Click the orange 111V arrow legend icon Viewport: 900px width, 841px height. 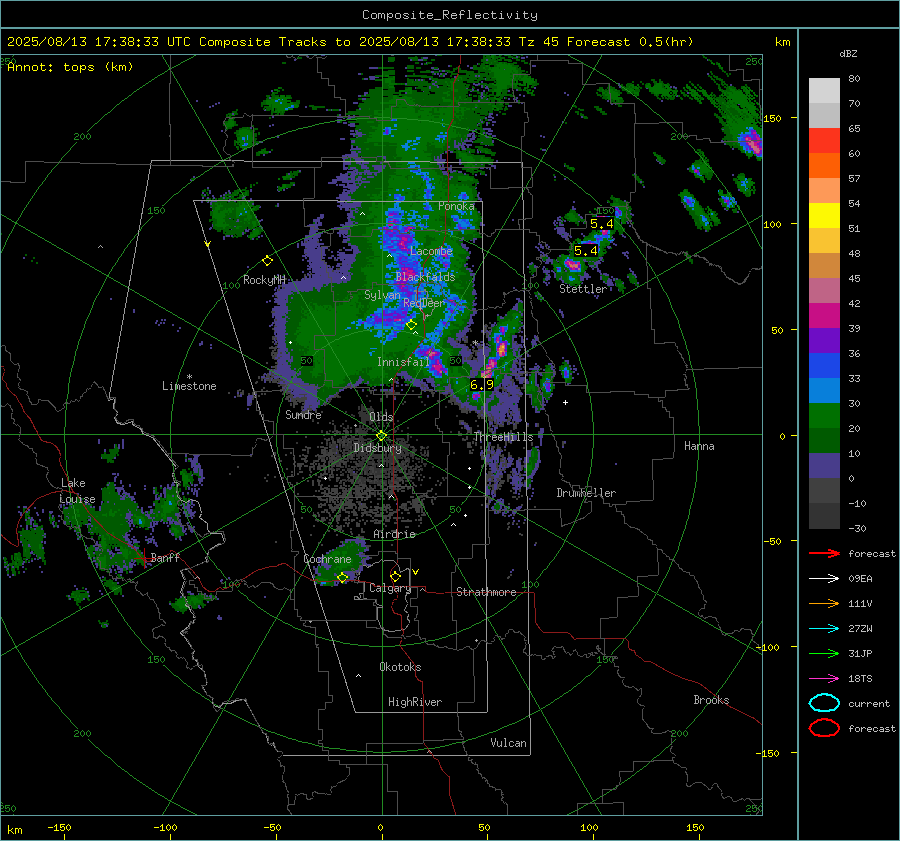[x=824, y=603]
